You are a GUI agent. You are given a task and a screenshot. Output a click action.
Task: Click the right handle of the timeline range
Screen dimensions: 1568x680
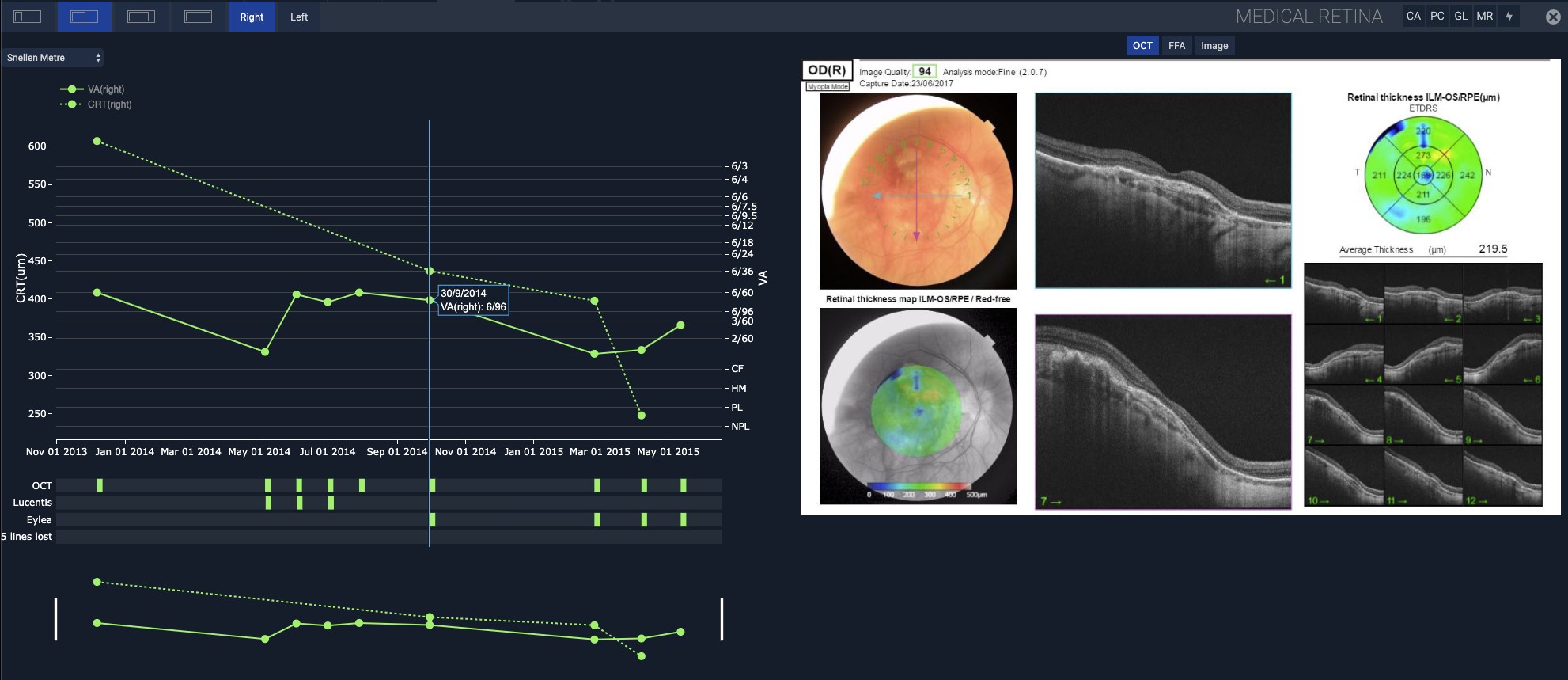click(722, 619)
